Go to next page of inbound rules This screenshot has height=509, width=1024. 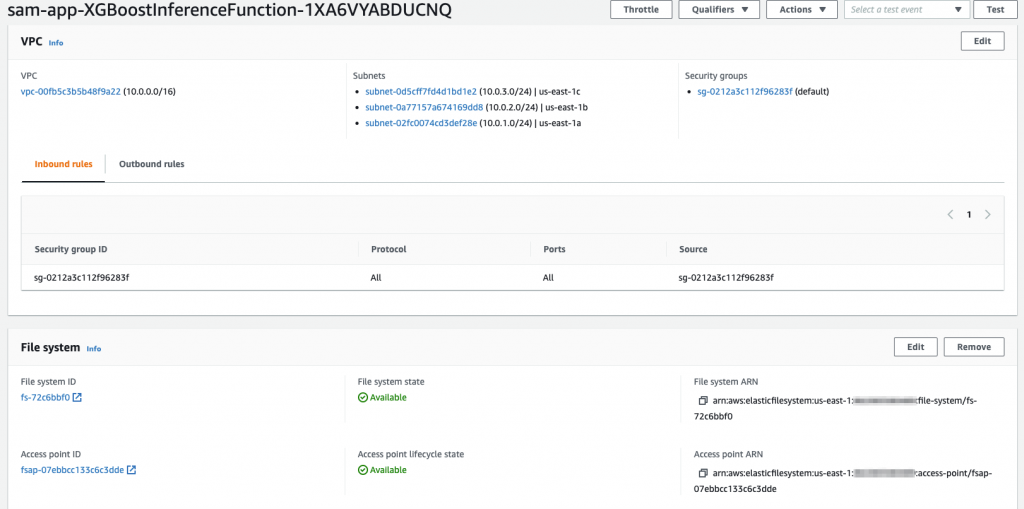point(987,214)
